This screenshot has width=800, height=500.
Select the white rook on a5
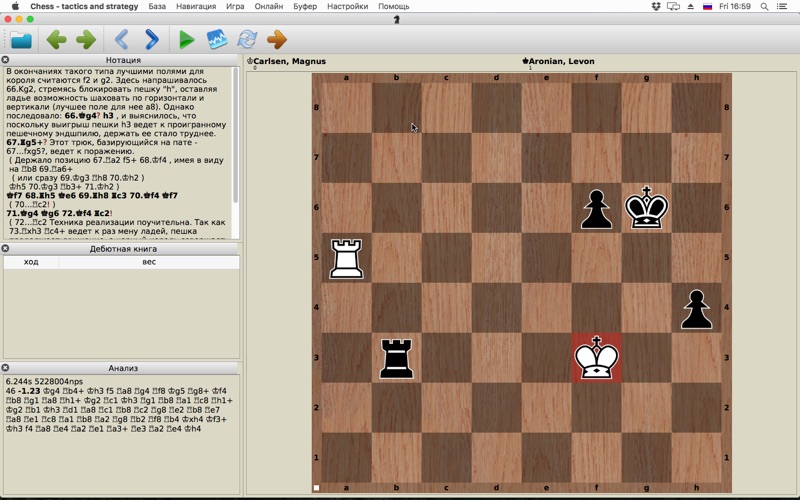(346, 258)
